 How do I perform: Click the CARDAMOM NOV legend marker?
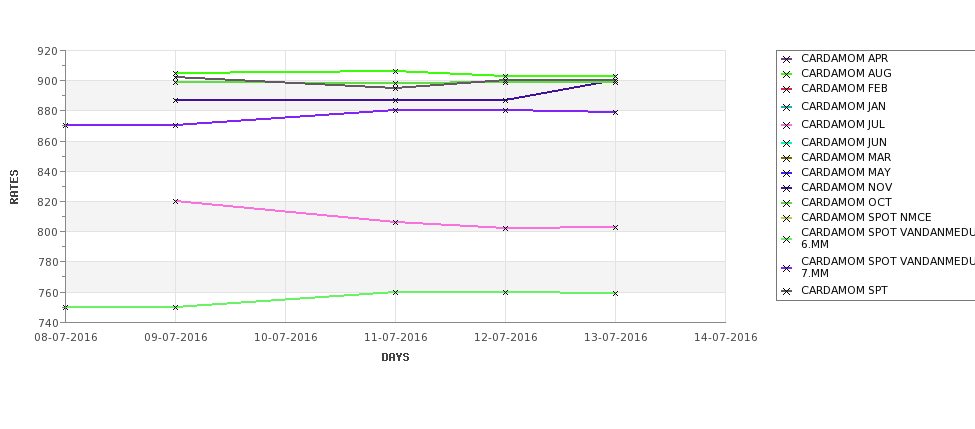coord(787,188)
